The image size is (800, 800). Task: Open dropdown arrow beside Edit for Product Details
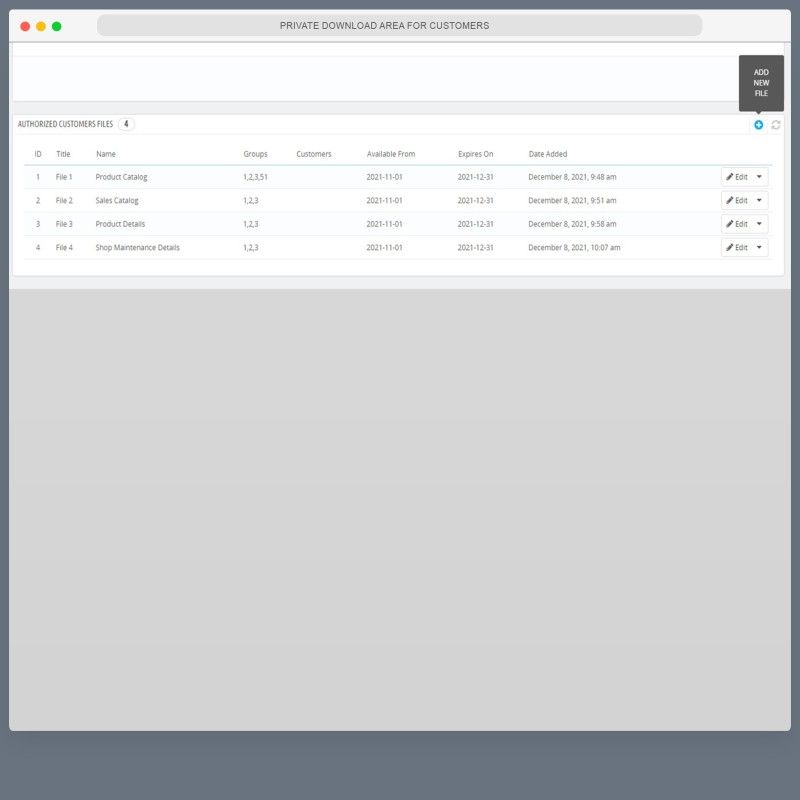coord(759,224)
